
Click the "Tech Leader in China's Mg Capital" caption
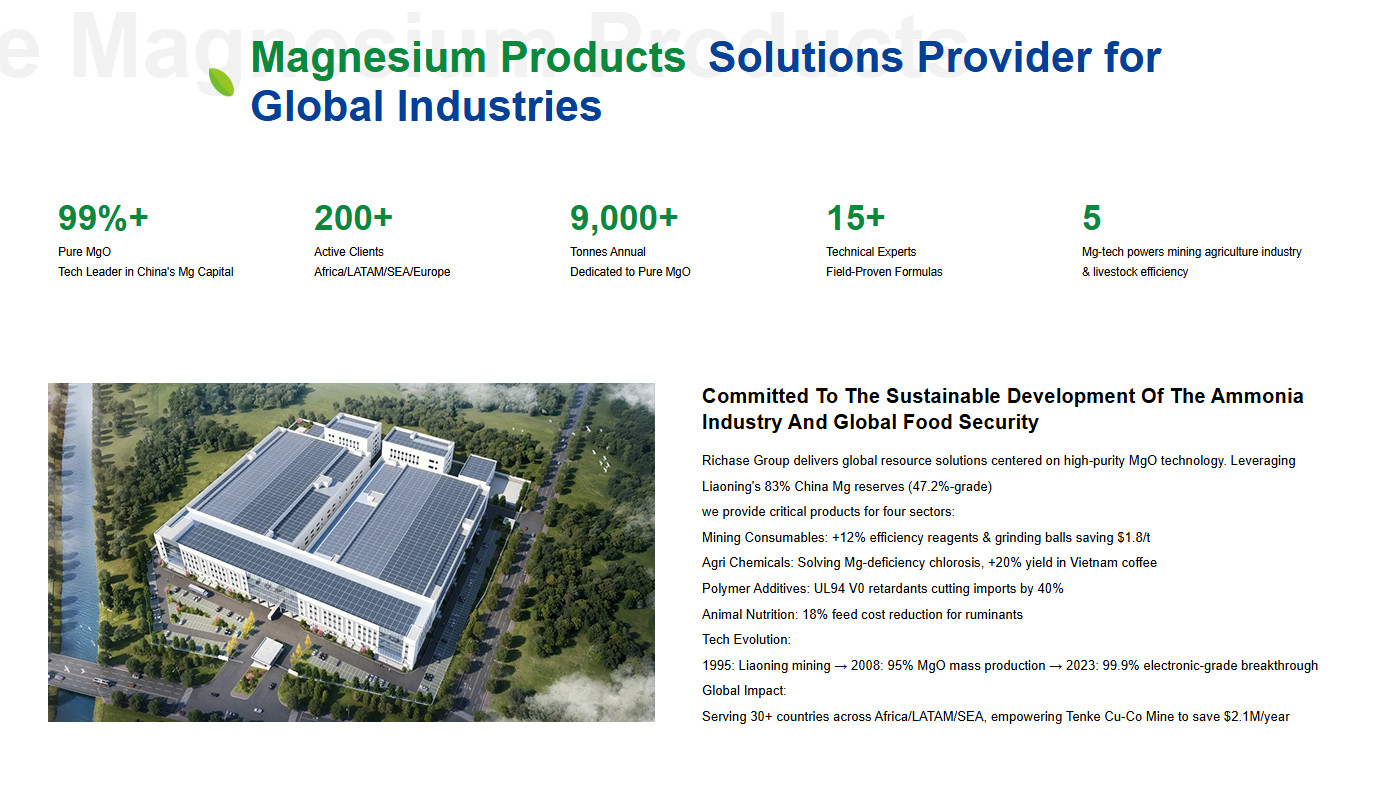coord(145,272)
